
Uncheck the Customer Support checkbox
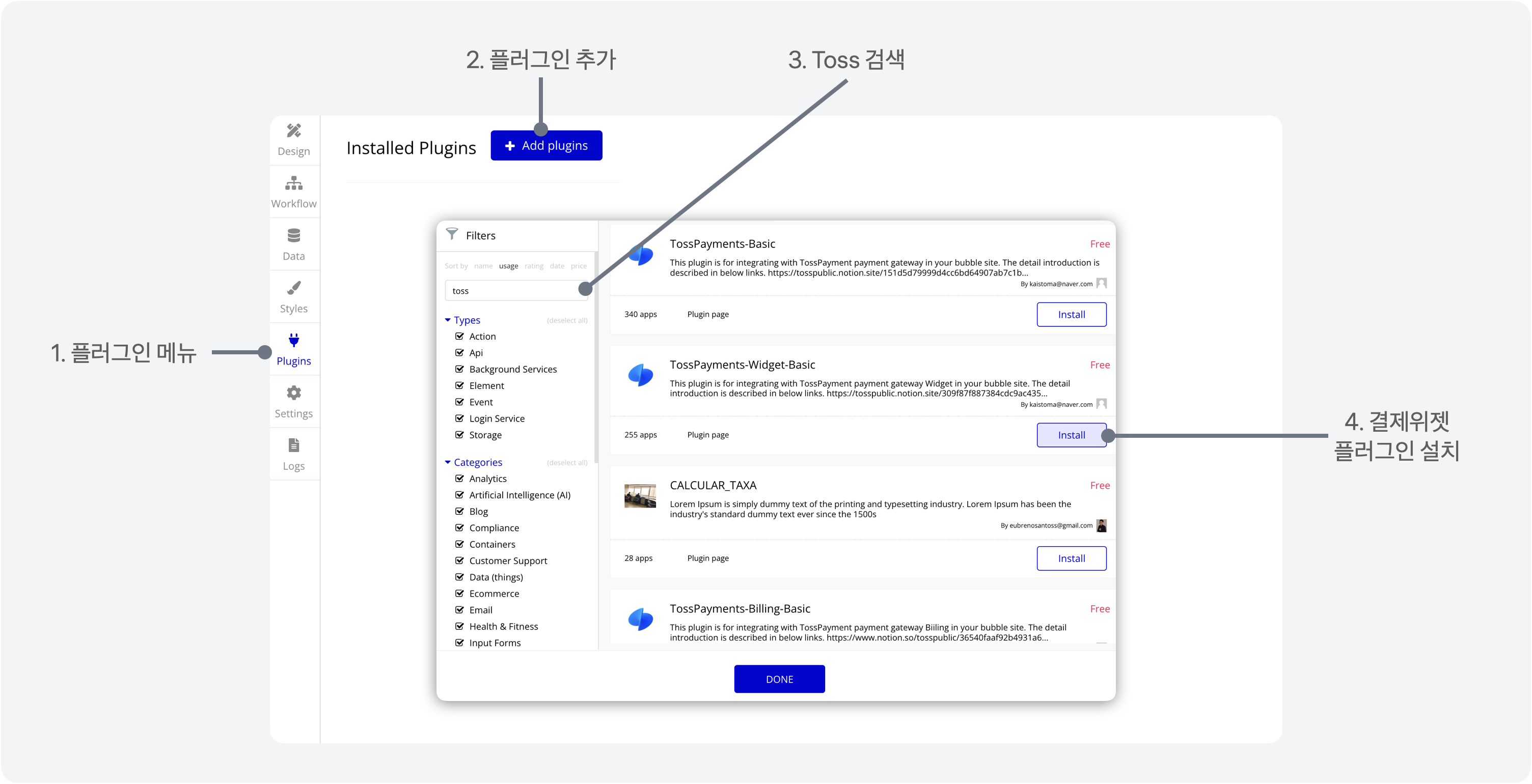click(460, 561)
